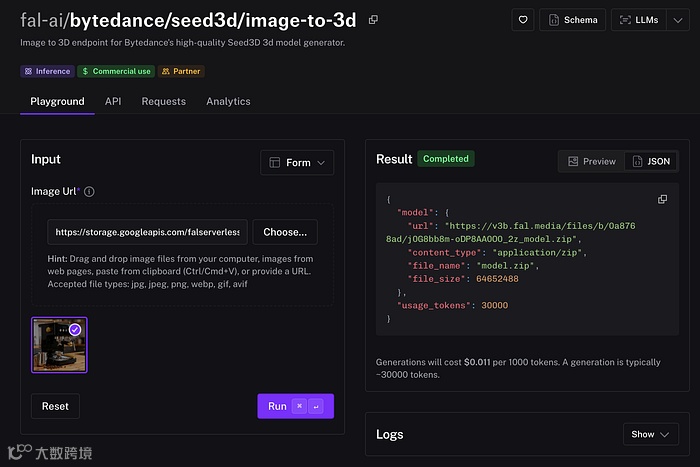The image size is (700, 467).
Task: Click the Completed status badge
Action: point(446,158)
